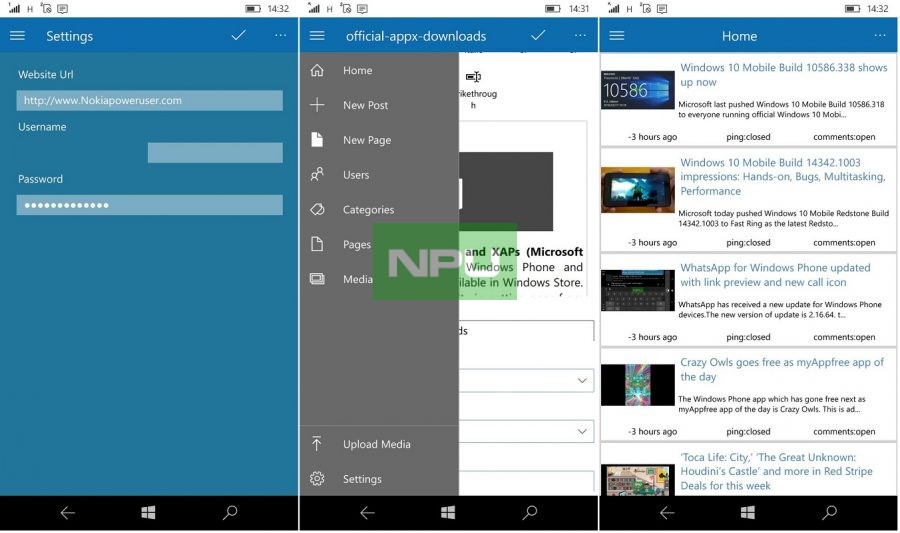Click the 'Windows Phone and' paragraph in post editor
Image resolution: width=900 pixels, height=533 pixels.
[523, 267]
